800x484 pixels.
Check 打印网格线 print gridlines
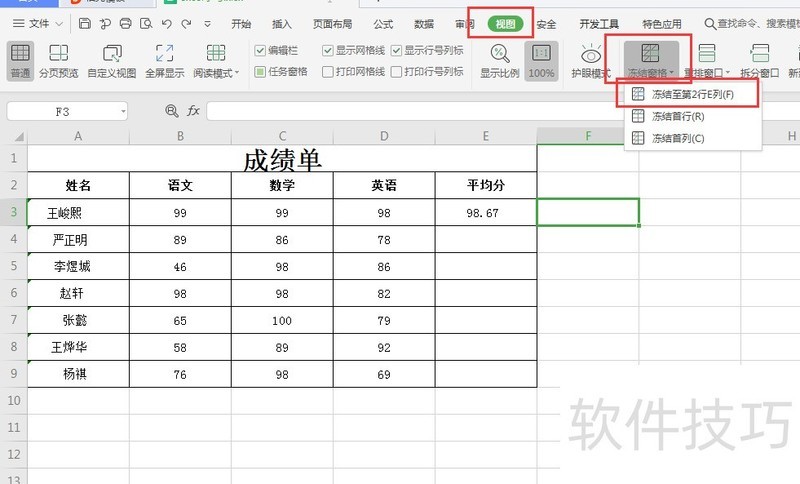point(328,71)
